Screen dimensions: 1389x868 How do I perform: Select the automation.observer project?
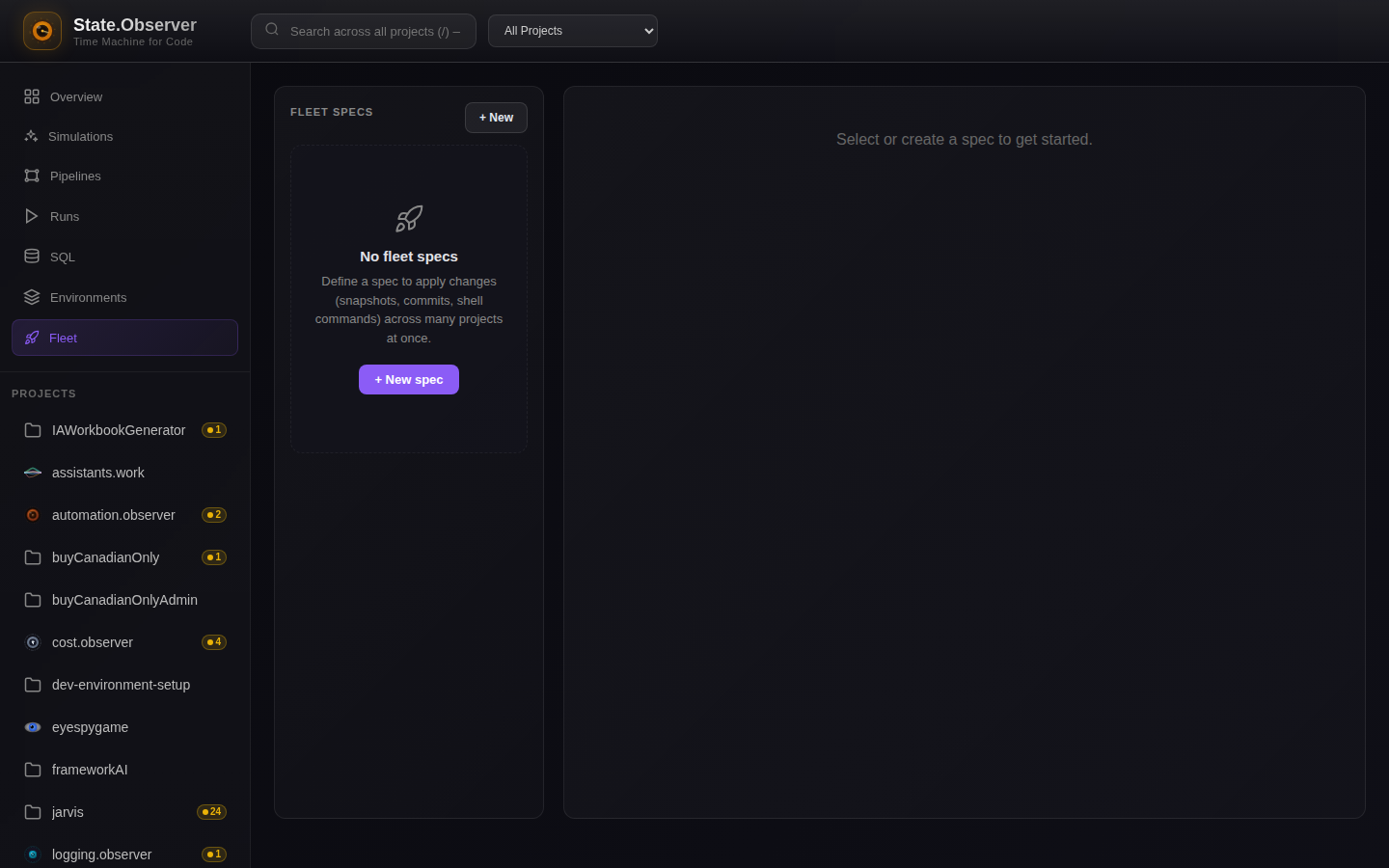125,515
